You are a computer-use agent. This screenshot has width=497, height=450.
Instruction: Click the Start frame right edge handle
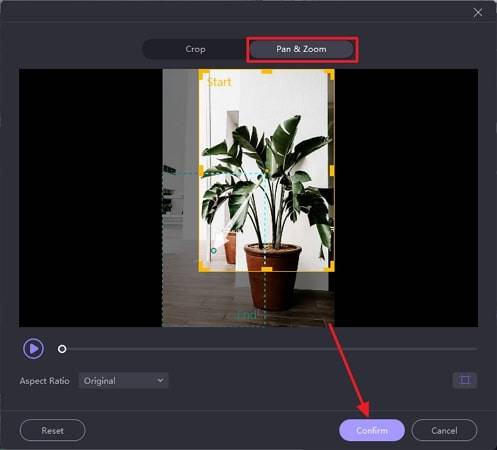[332, 171]
